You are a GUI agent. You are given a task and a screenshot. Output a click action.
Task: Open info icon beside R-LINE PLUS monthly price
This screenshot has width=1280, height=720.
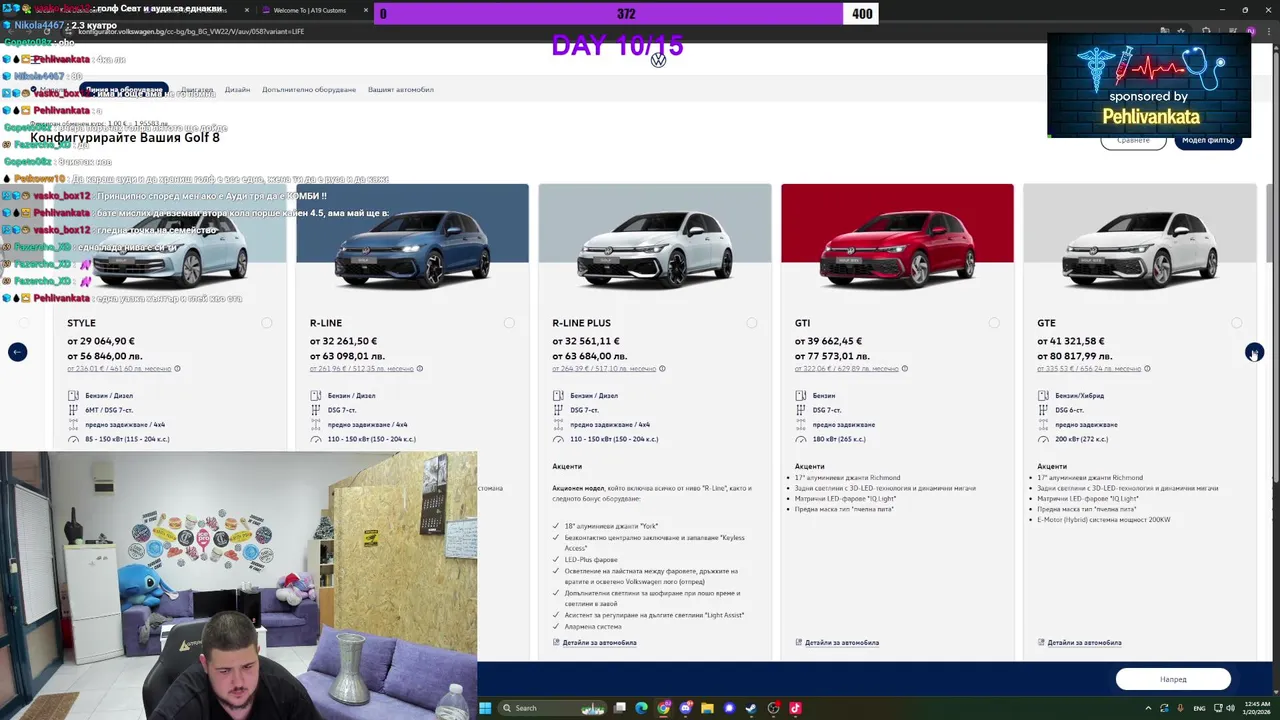662,368
